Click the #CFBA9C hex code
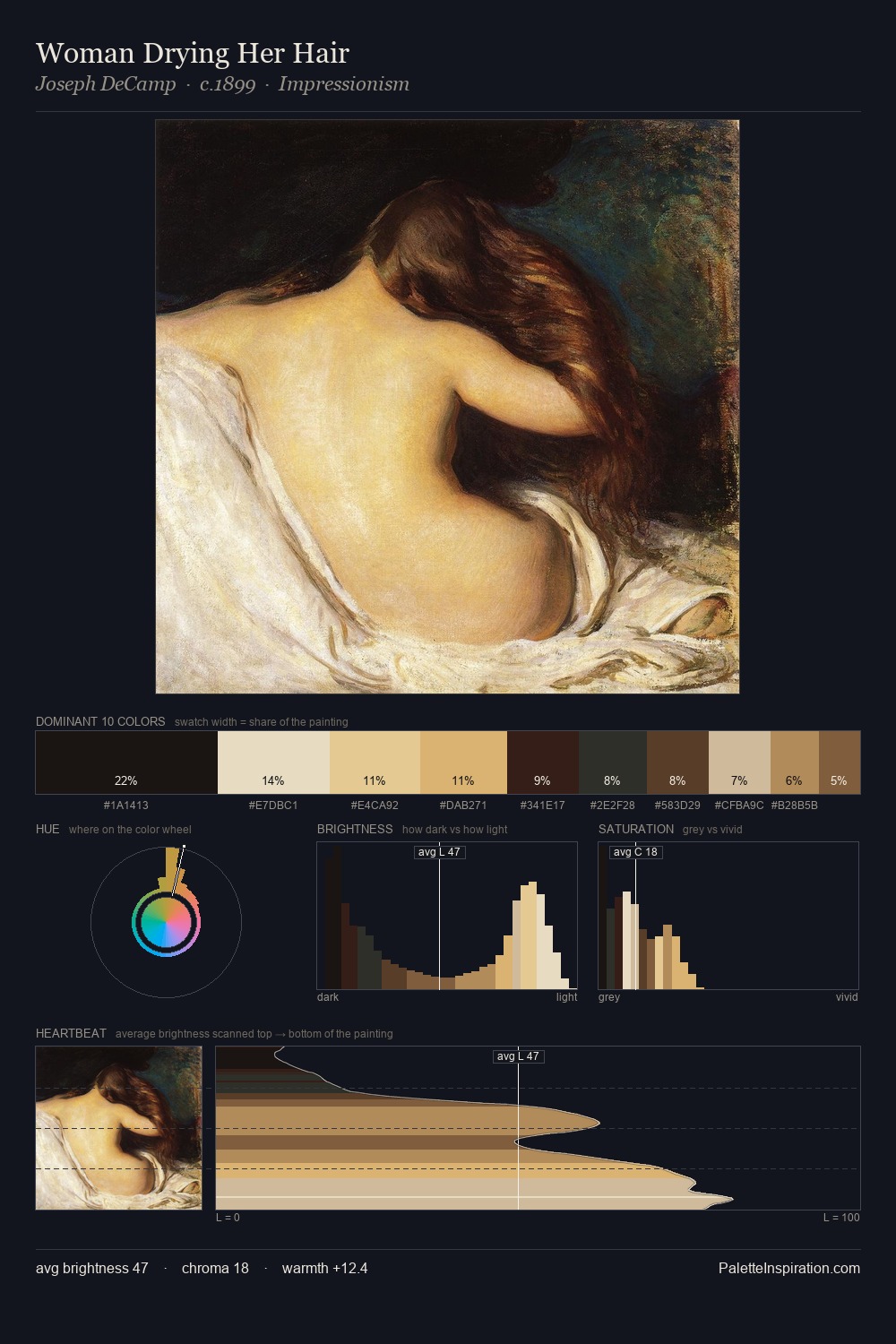The width and height of the screenshot is (896, 1344). [739, 806]
